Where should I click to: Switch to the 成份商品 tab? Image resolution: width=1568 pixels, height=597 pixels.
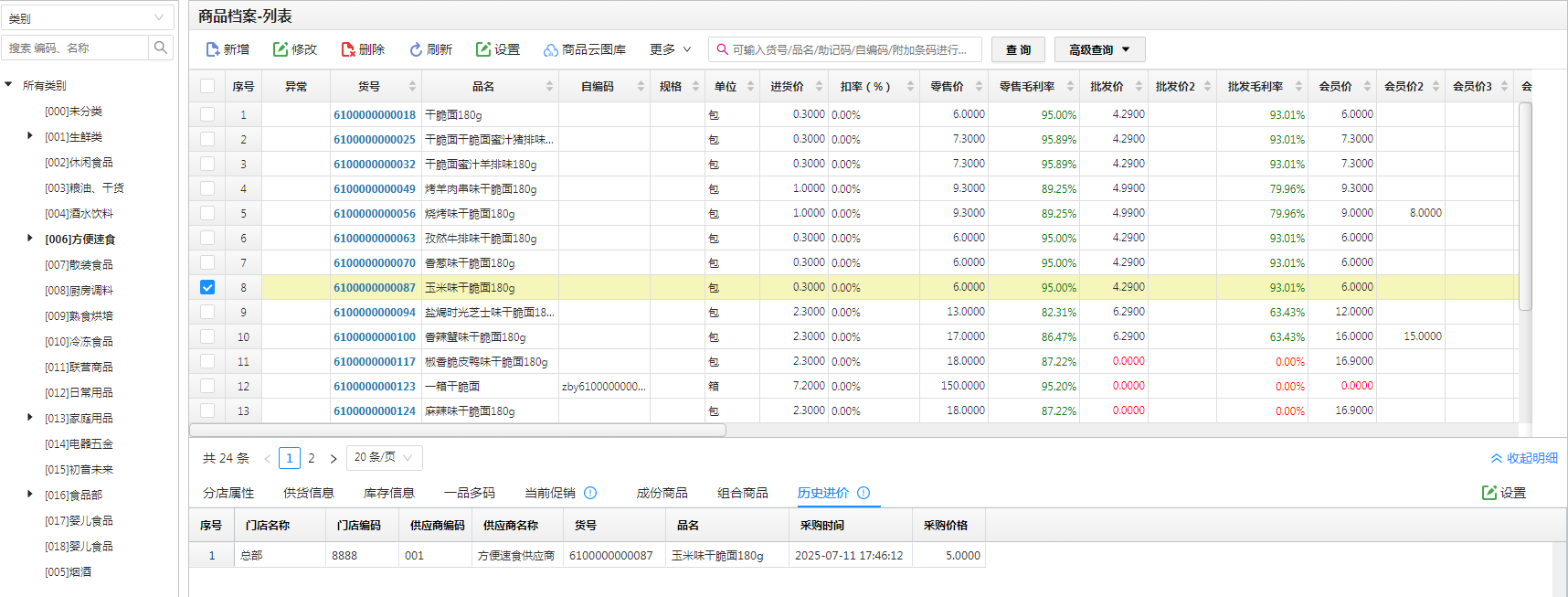click(x=662, y=493)
